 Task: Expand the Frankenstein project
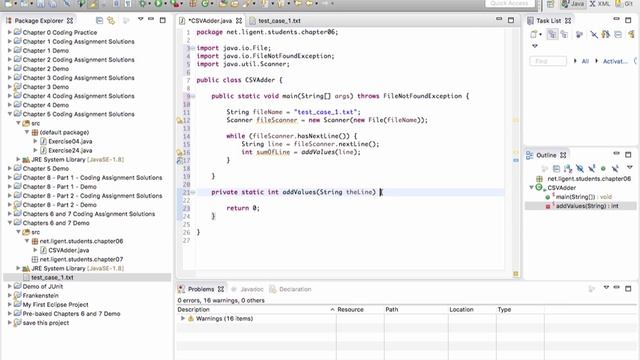[x=10, y=296]
